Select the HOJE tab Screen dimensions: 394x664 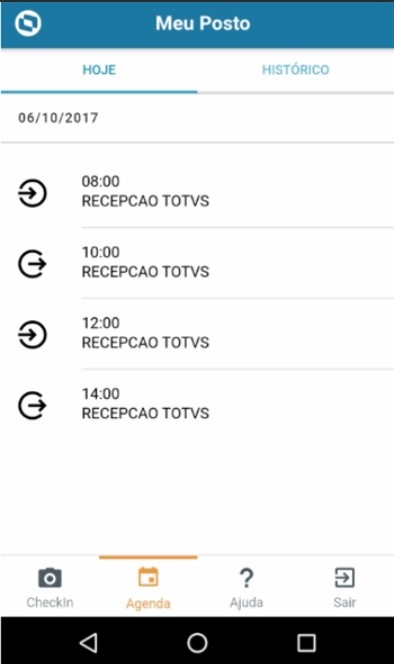coord(99,70)
